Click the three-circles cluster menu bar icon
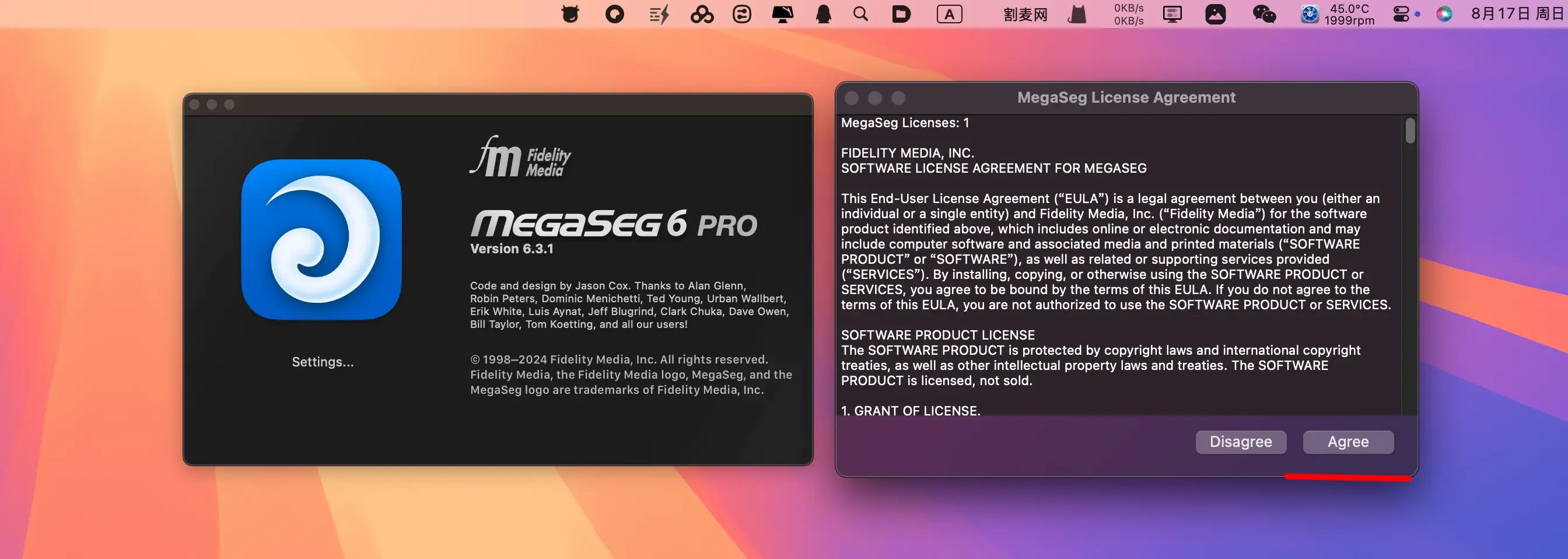 701,14
